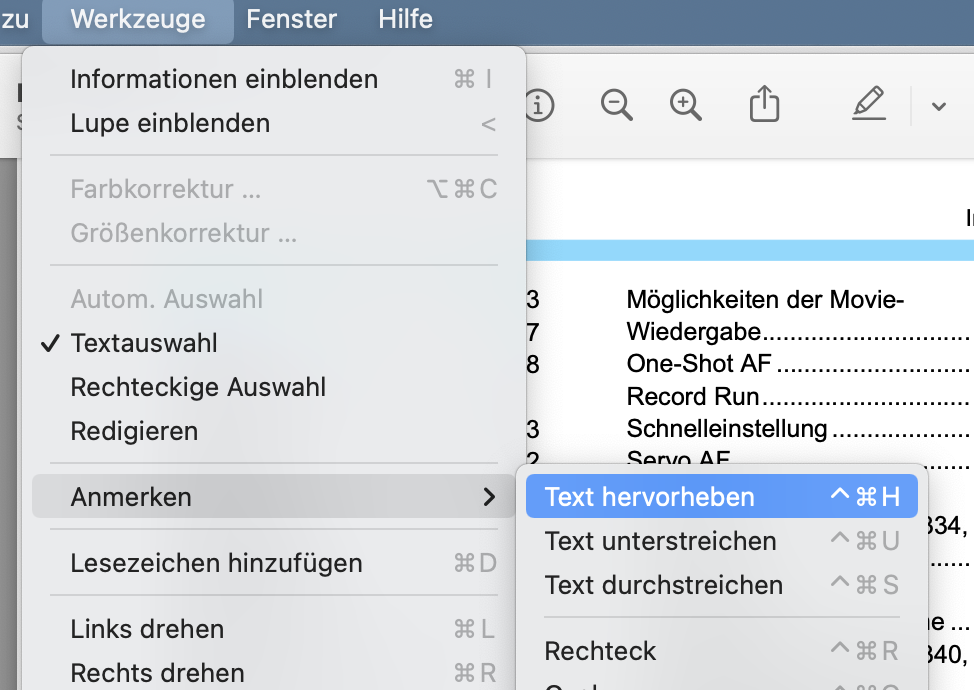This screenshot has height=690, width=974.
Task: Choose Text unterstreichen
Action: tap(660, 541)
